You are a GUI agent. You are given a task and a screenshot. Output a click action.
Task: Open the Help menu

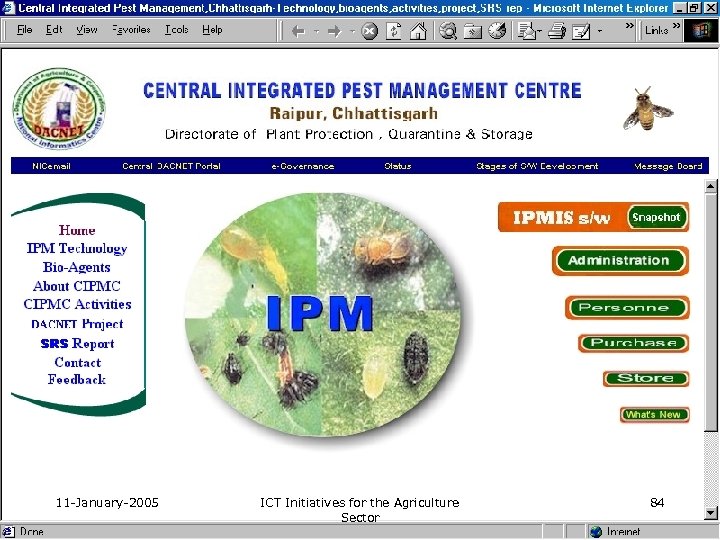tap(212, 30)
